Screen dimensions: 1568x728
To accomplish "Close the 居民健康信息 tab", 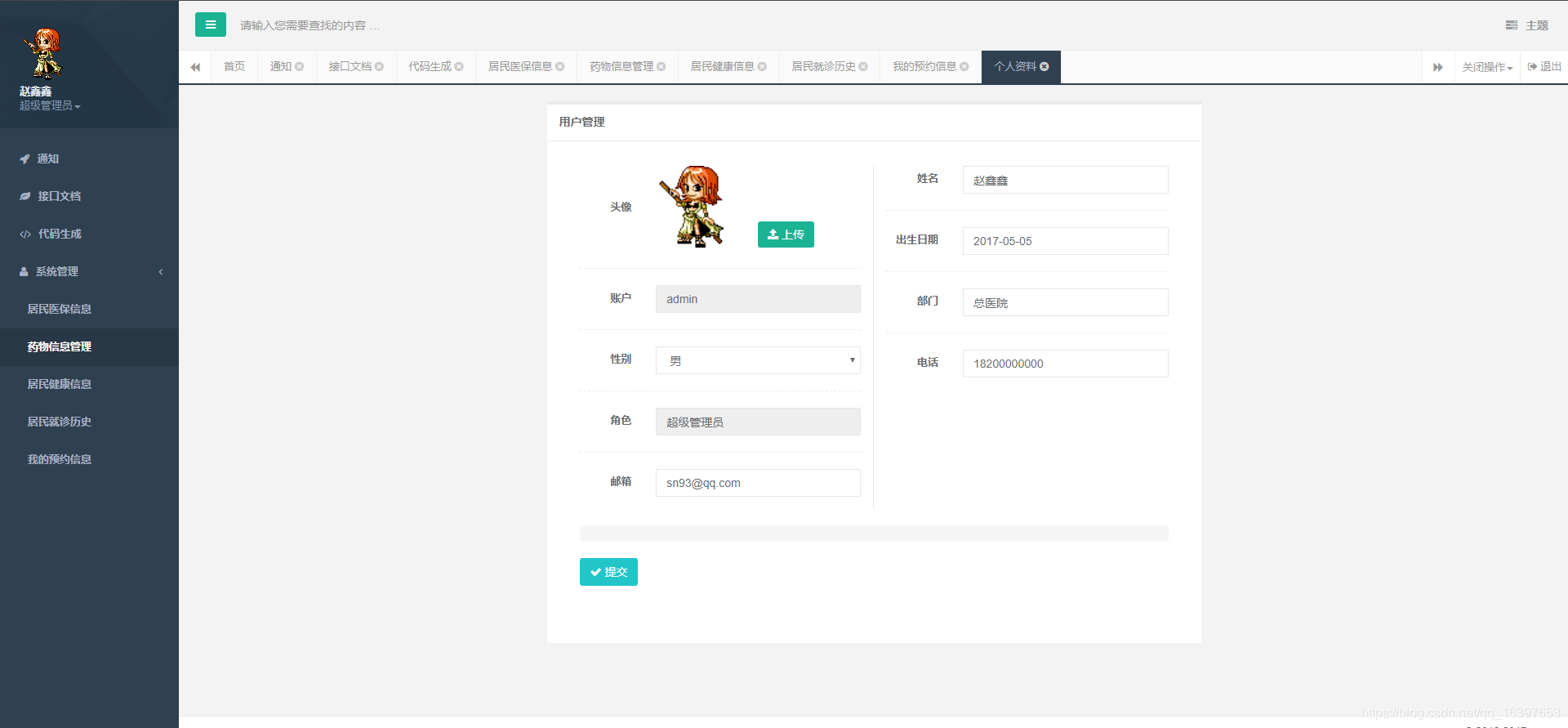I will 762,67.
